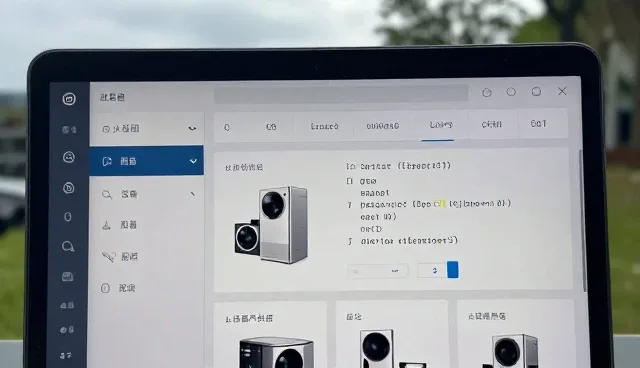Select the magnifying glass icon in the navigation panel
The image size is (640, 368).
(107, 194)
